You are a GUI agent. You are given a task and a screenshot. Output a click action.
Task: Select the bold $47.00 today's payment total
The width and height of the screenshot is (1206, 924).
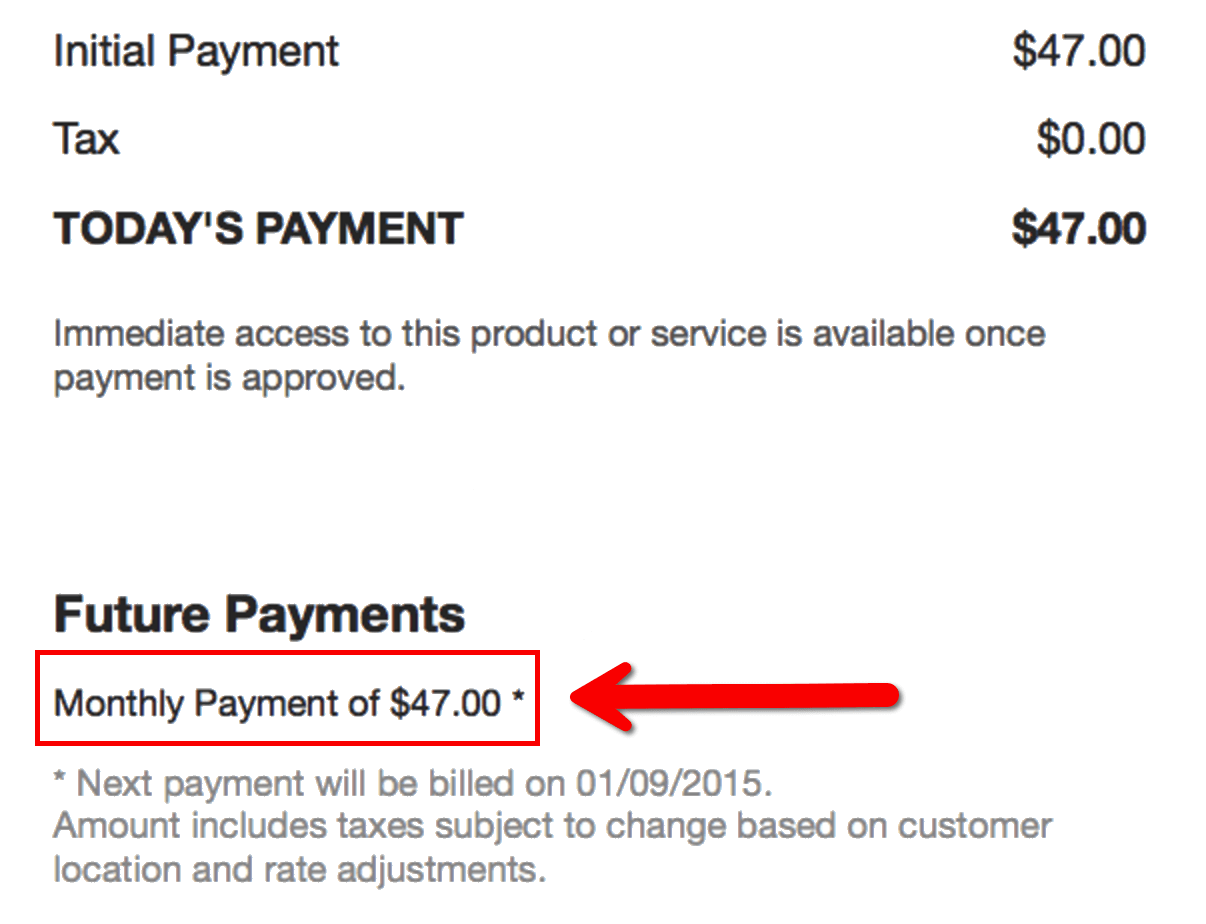(1078, 229)
